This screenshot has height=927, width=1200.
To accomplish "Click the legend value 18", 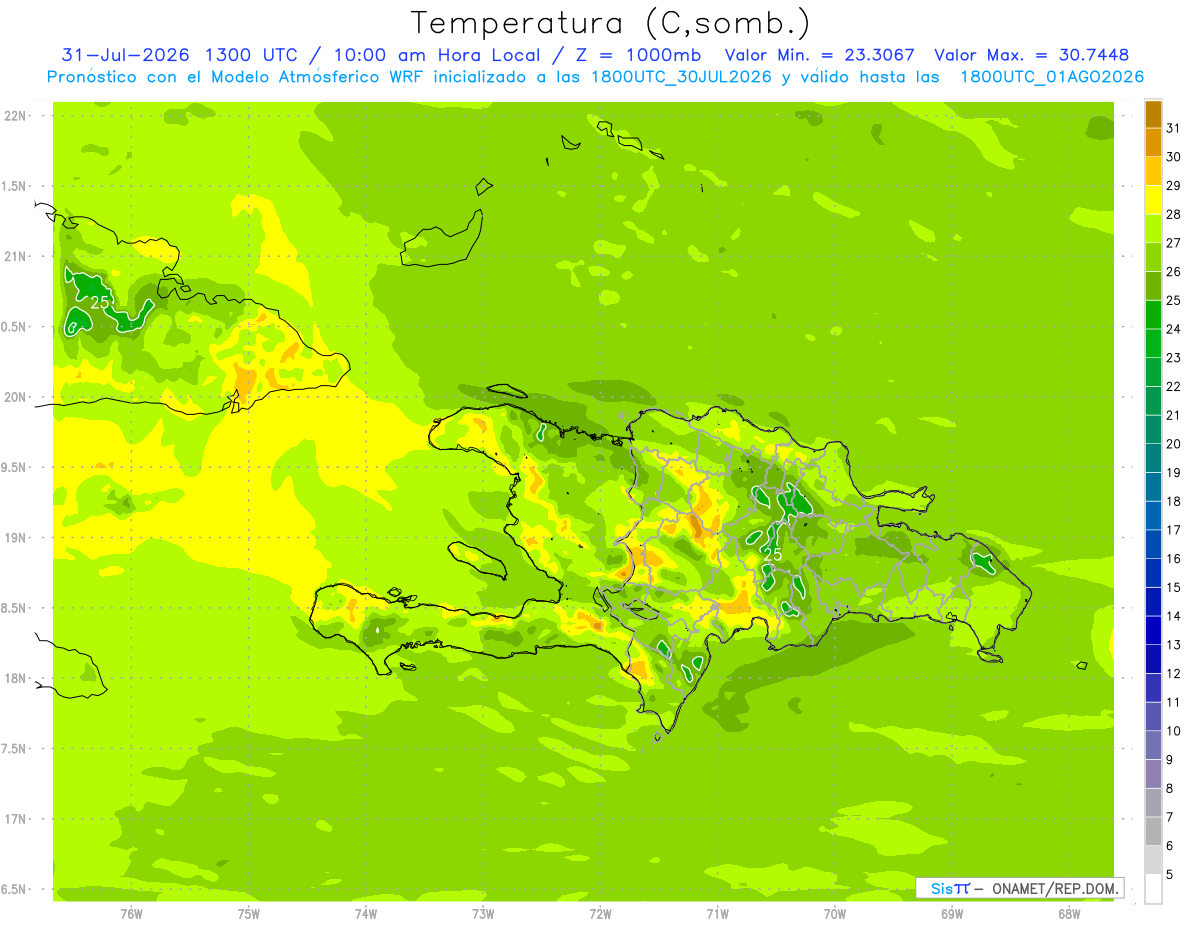I will pos(1174,502).
